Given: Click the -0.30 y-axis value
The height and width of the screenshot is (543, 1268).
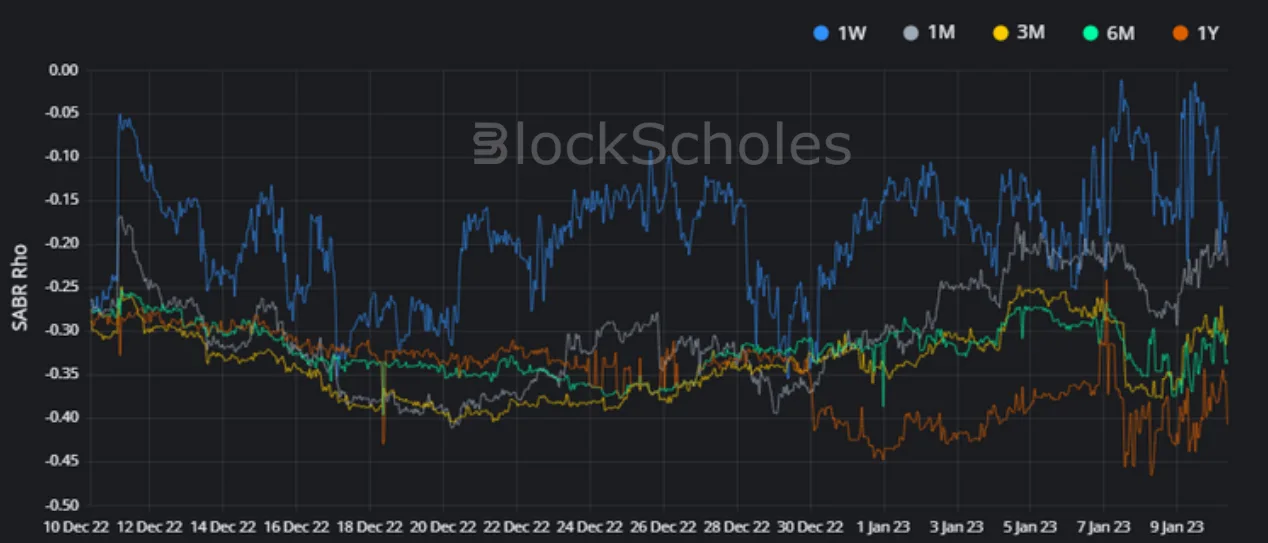Looking at the screenshot, I should [61, 331].
